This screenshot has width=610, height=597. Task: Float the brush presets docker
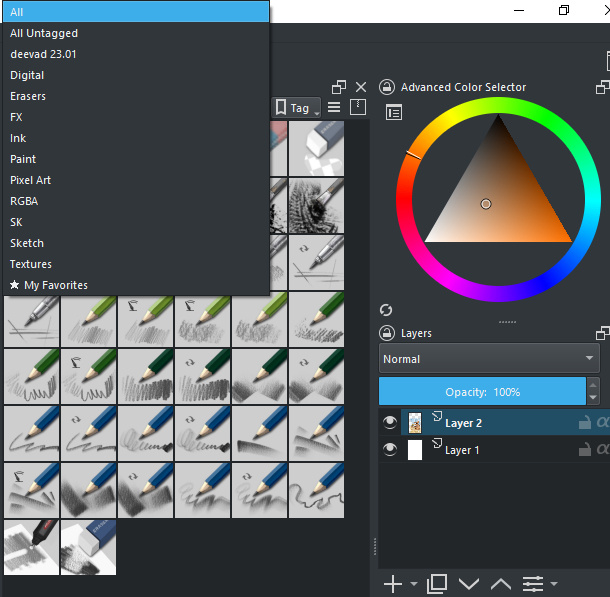[x=339, y=88]
